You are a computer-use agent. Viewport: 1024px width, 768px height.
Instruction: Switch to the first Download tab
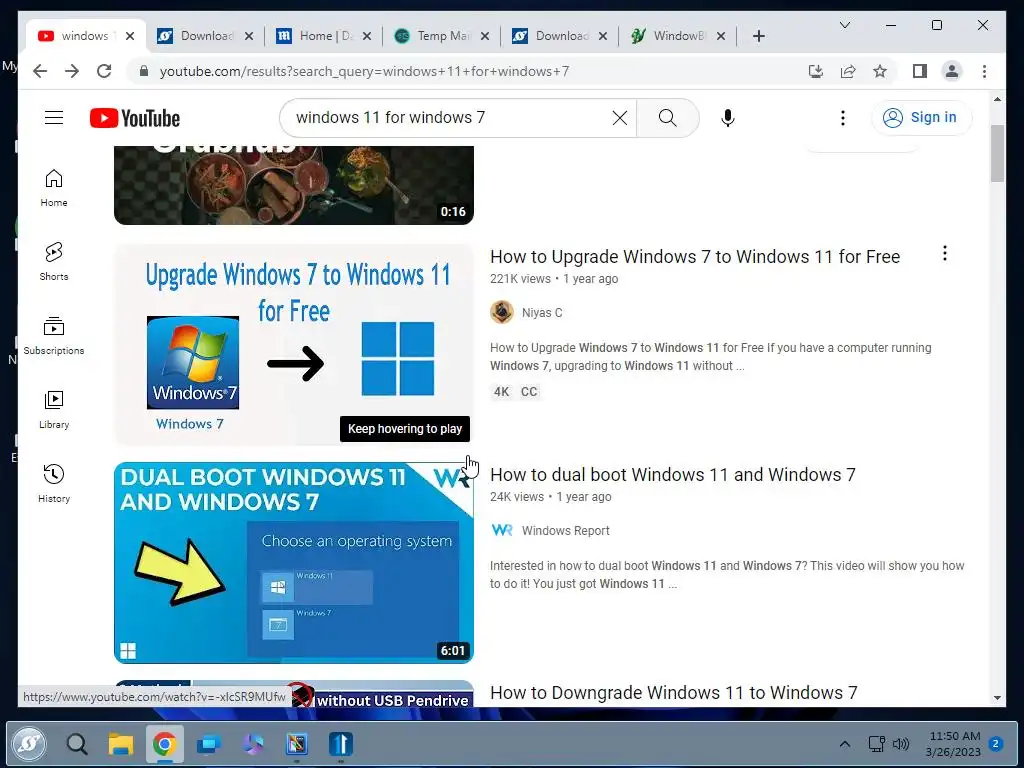(x=206, y=36)
